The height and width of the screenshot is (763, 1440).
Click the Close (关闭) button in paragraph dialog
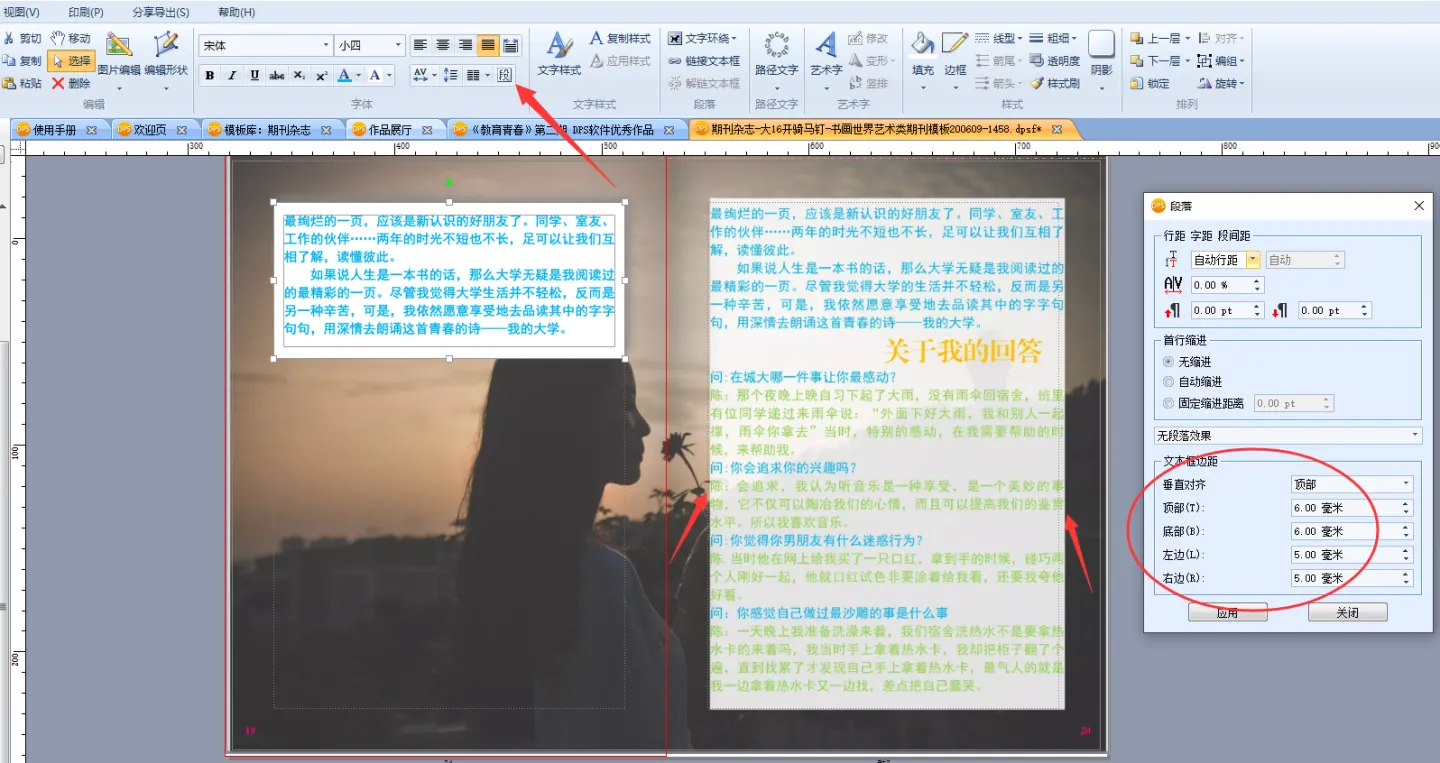coord(1347,613)
